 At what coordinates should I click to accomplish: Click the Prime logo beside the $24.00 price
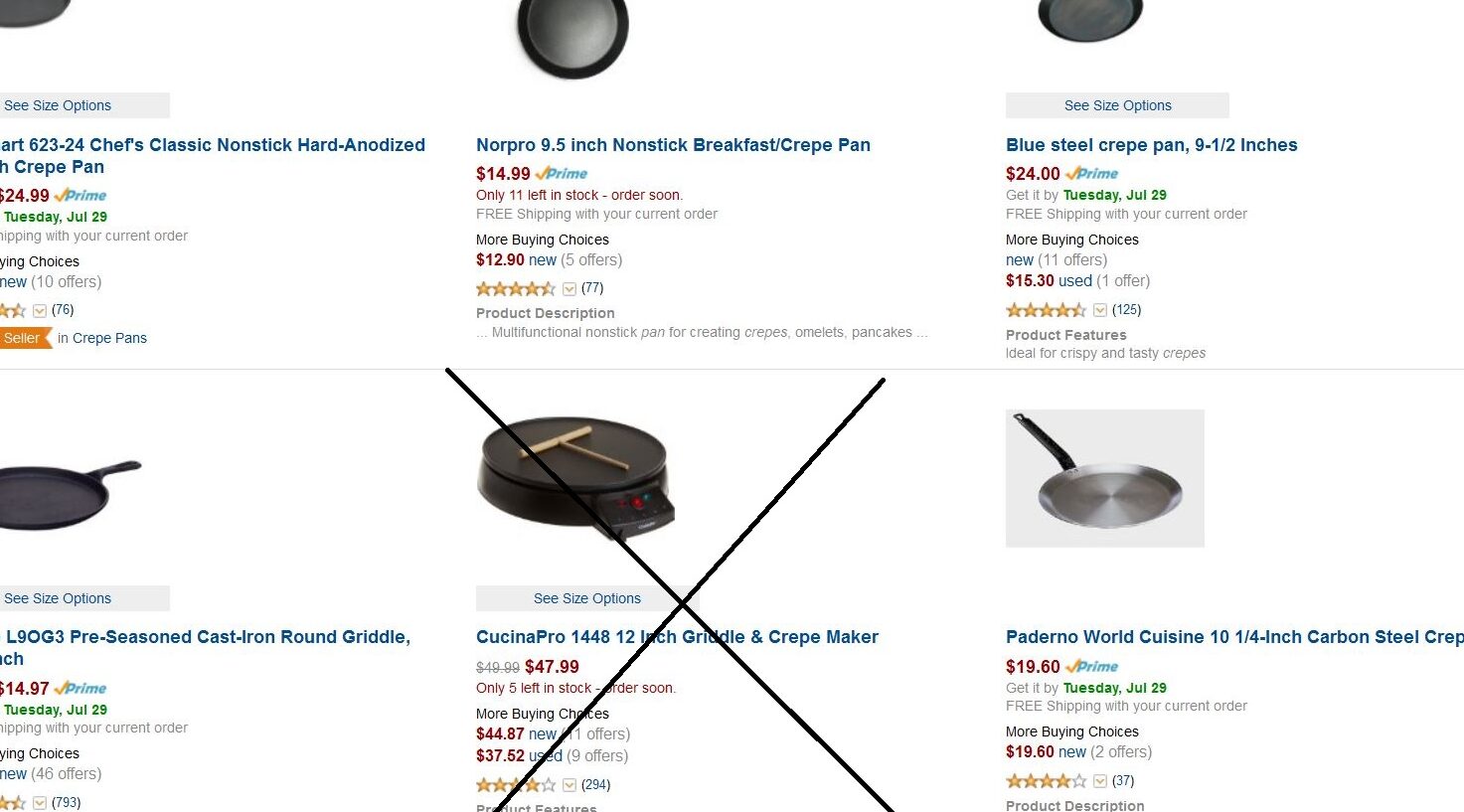1091,174
